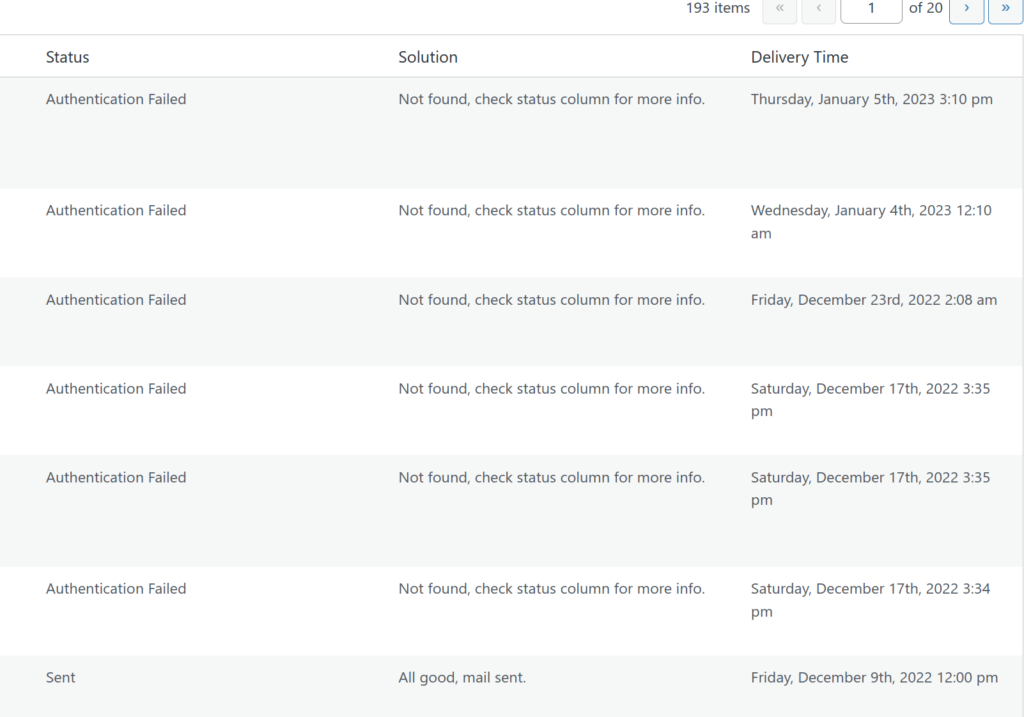Select solution text of the December 23rd row
The height and width of the screenshot is (717, 1024).
click(551, 300)
